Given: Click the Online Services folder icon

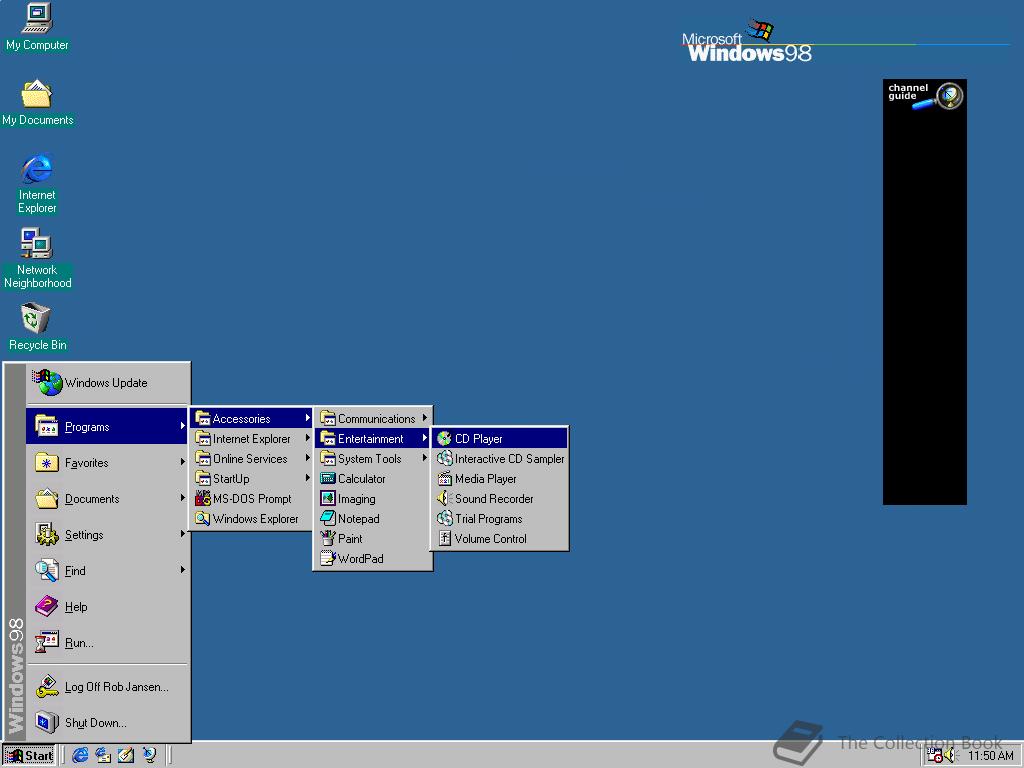Looking at the screenshot, I should (x=203, y=458).
